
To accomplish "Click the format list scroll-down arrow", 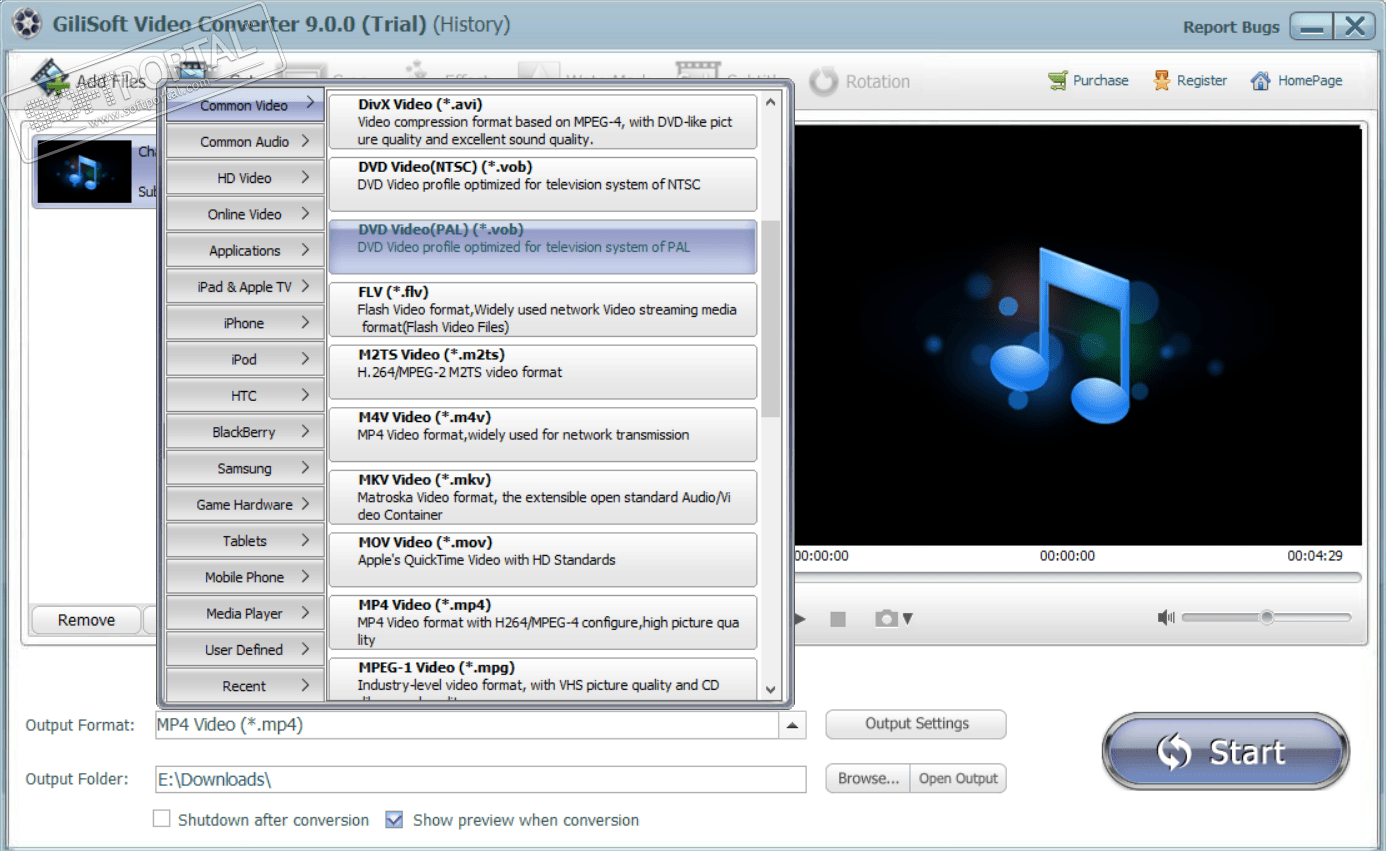I will [x=770, y=690].
